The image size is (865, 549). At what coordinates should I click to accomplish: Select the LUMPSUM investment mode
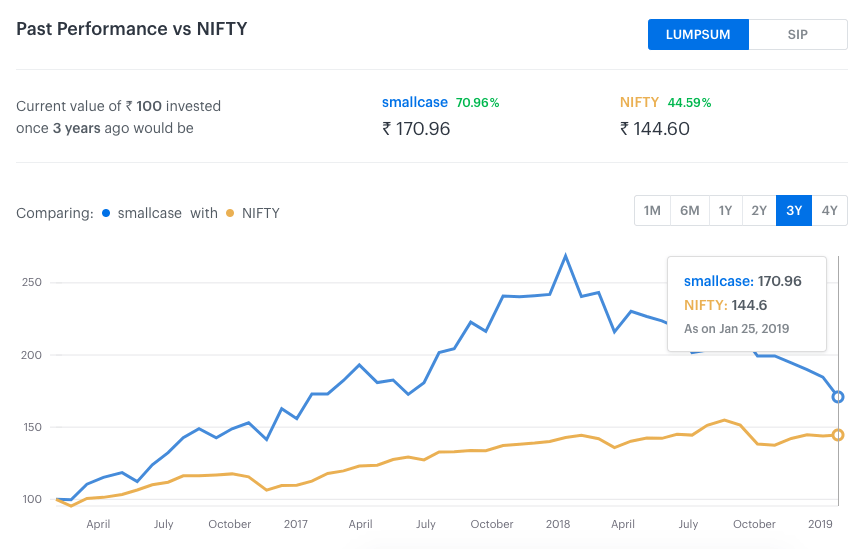[x=698, y=34]
